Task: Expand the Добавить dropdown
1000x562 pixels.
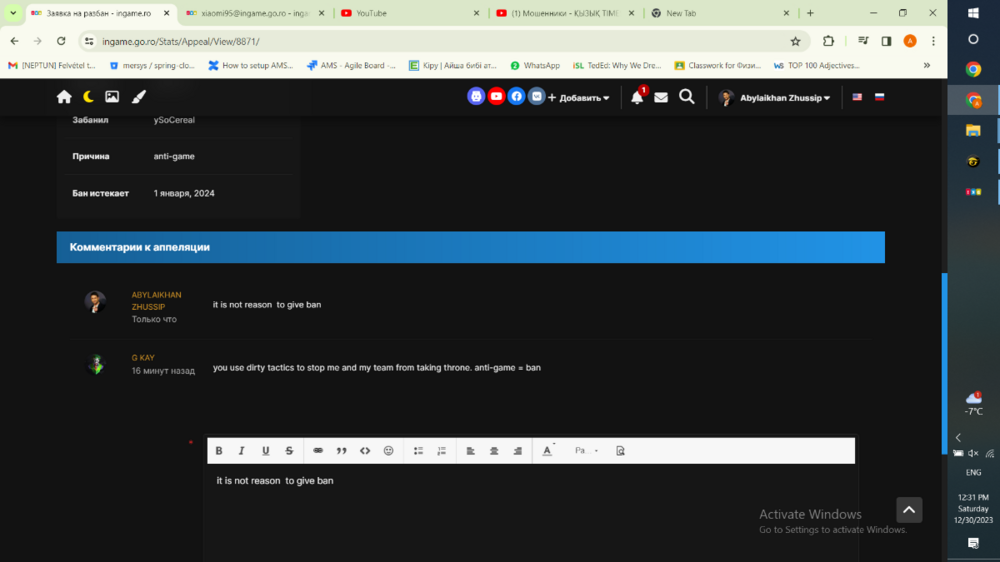Action: [579, 98]
